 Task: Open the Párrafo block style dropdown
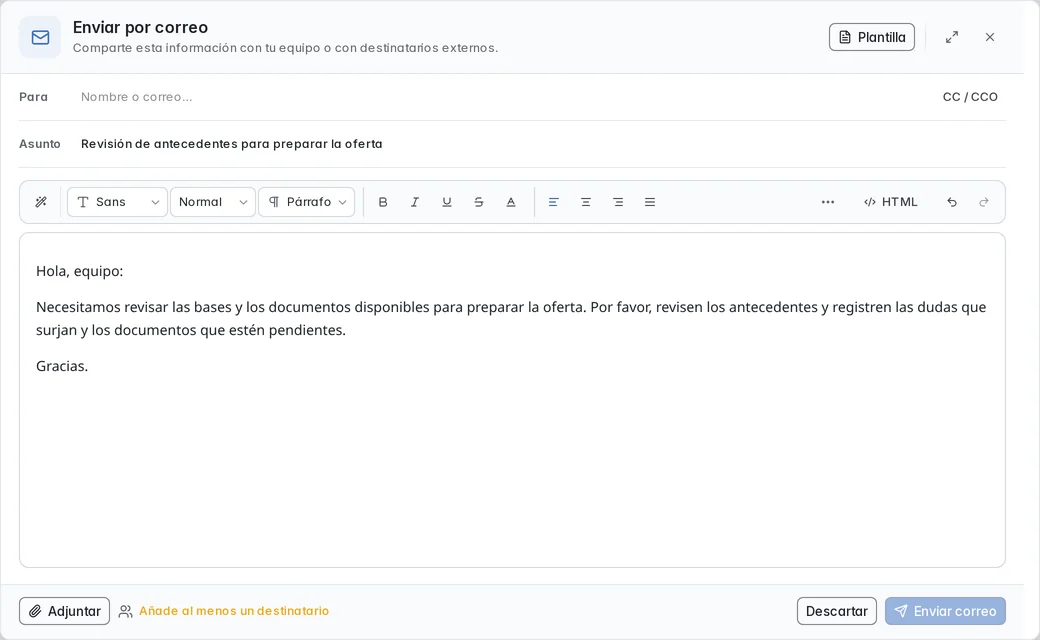click(306, 202)
